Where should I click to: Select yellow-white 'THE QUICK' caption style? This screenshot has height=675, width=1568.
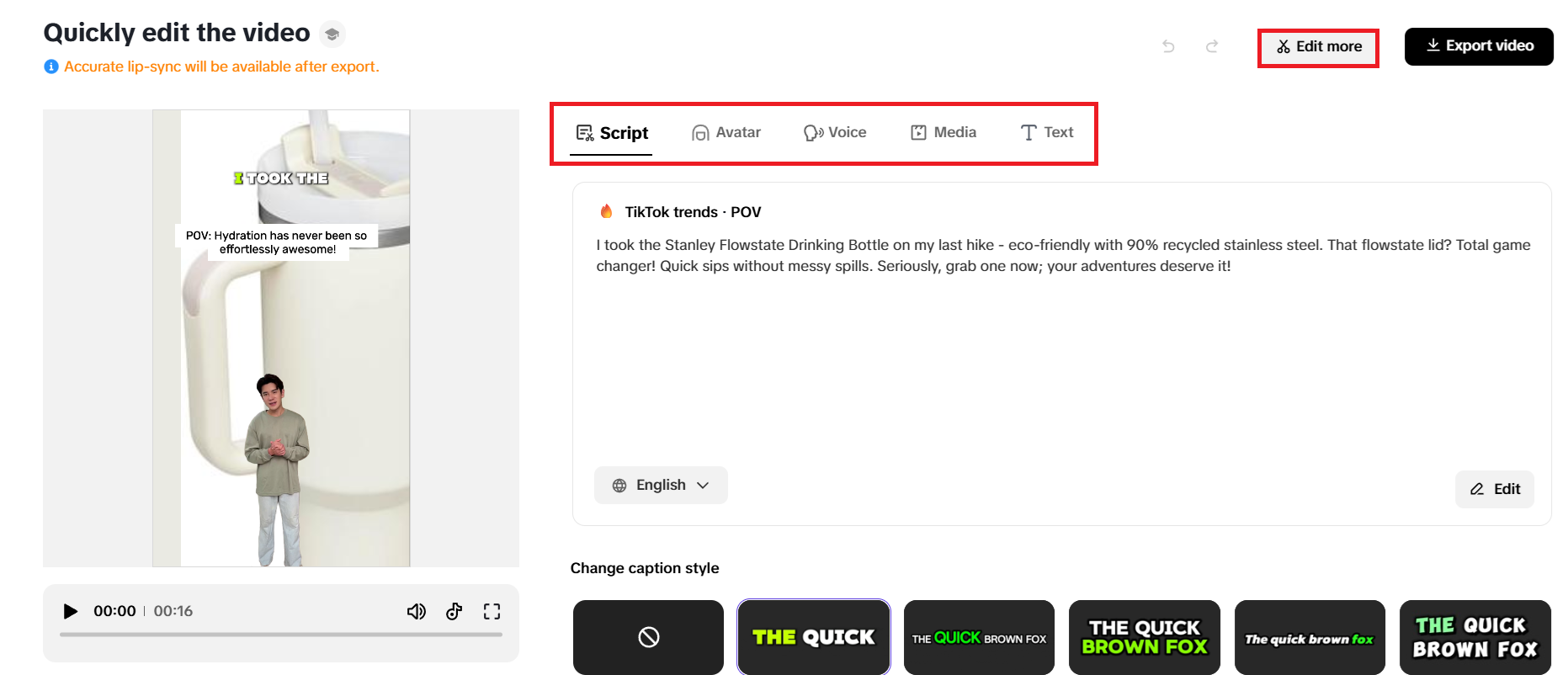[x=813, y=637]
